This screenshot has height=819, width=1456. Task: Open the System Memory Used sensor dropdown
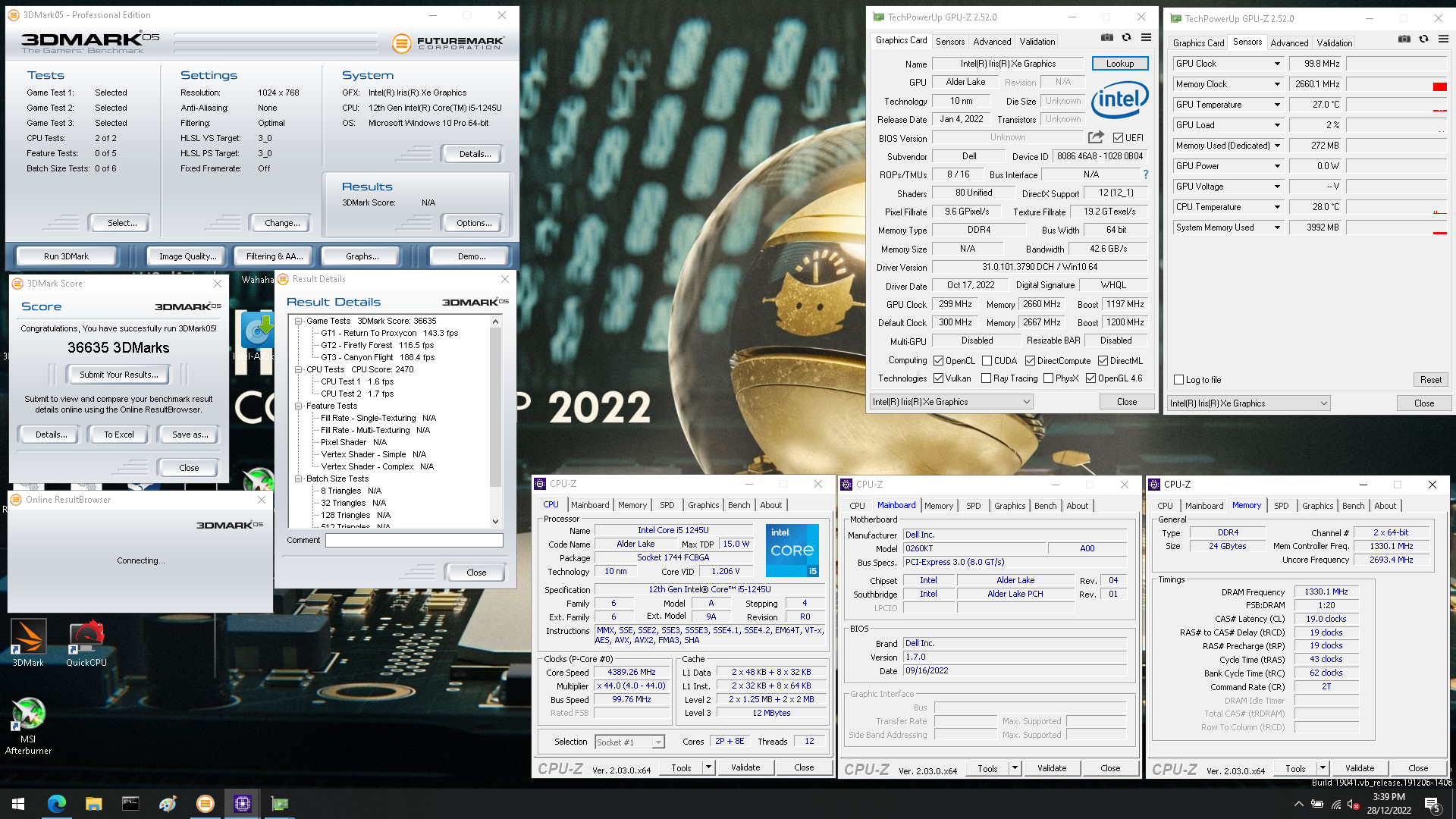click(x=1277, y=227)
